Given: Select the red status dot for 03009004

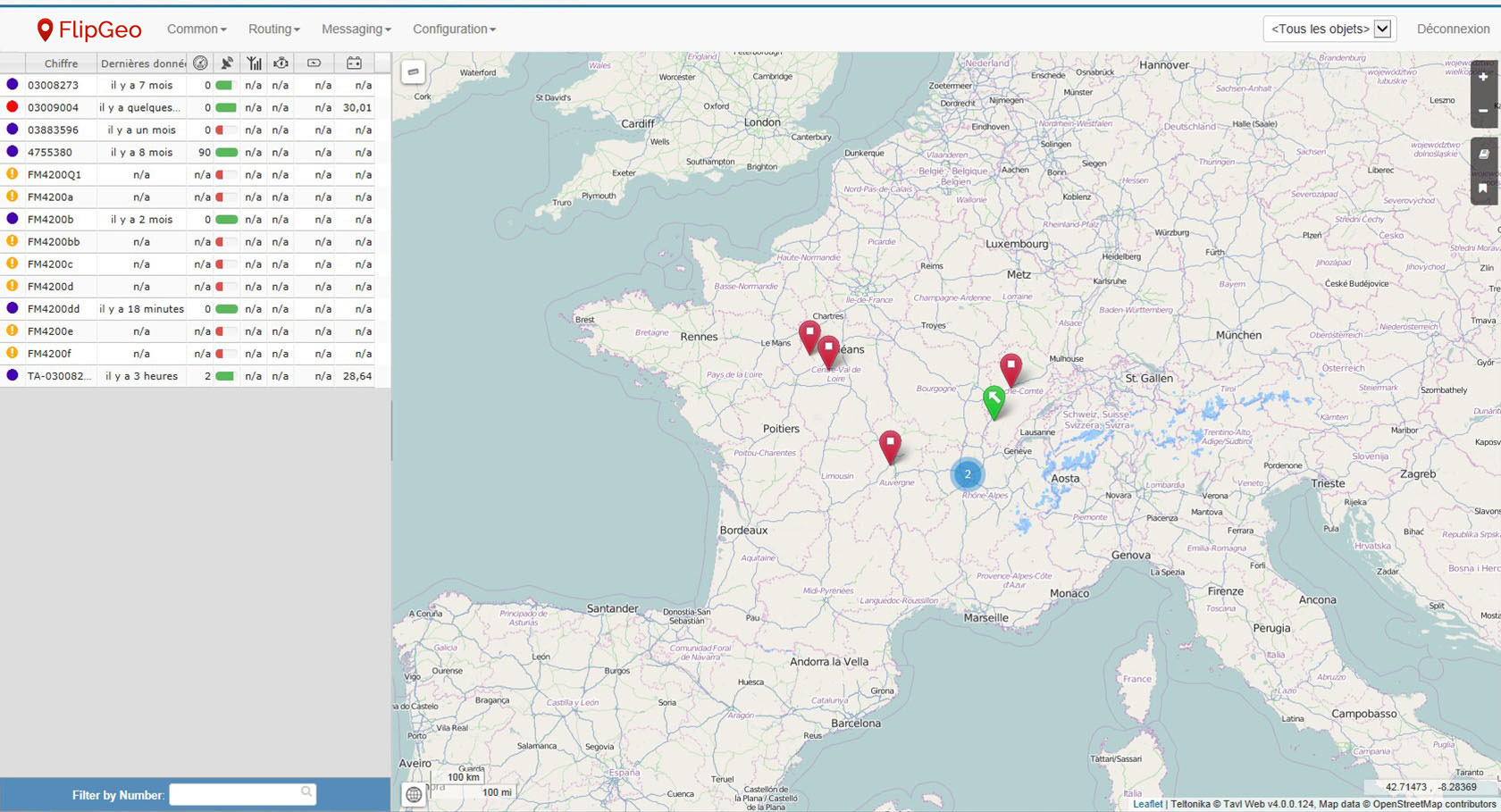Looking at the screenshot, I should pyautogui.click(x=13, y=107).
